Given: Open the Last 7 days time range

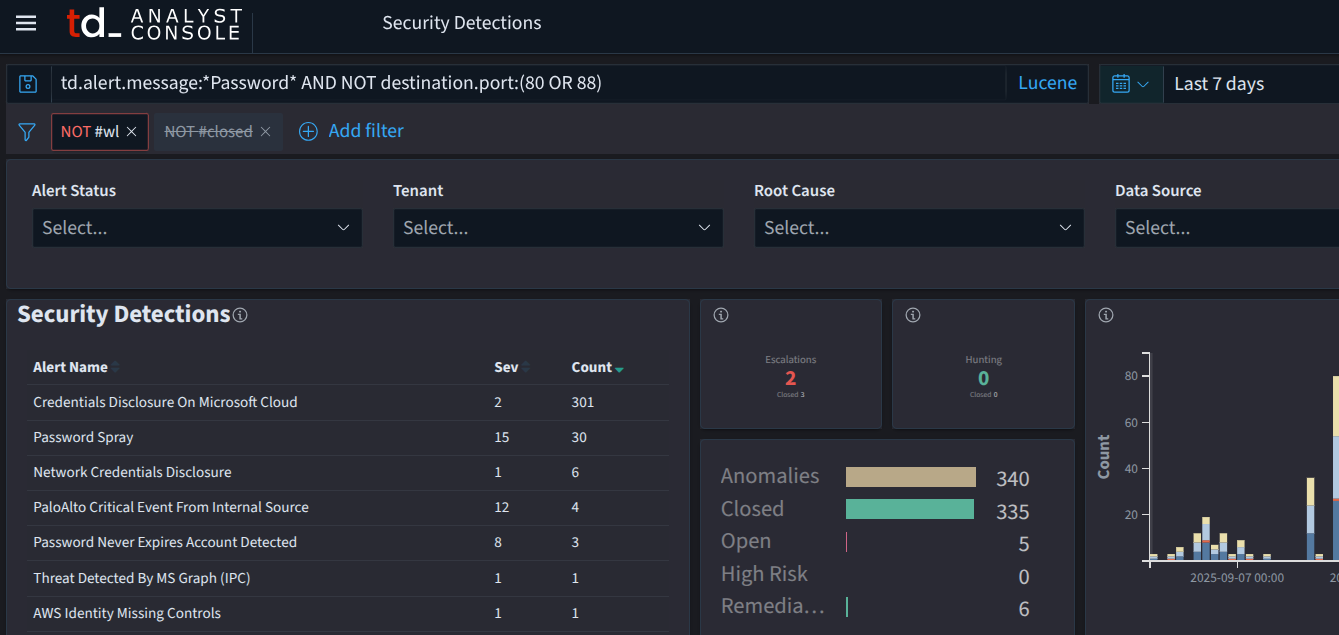Looking at the screenshot, I should click(1219, 84).
